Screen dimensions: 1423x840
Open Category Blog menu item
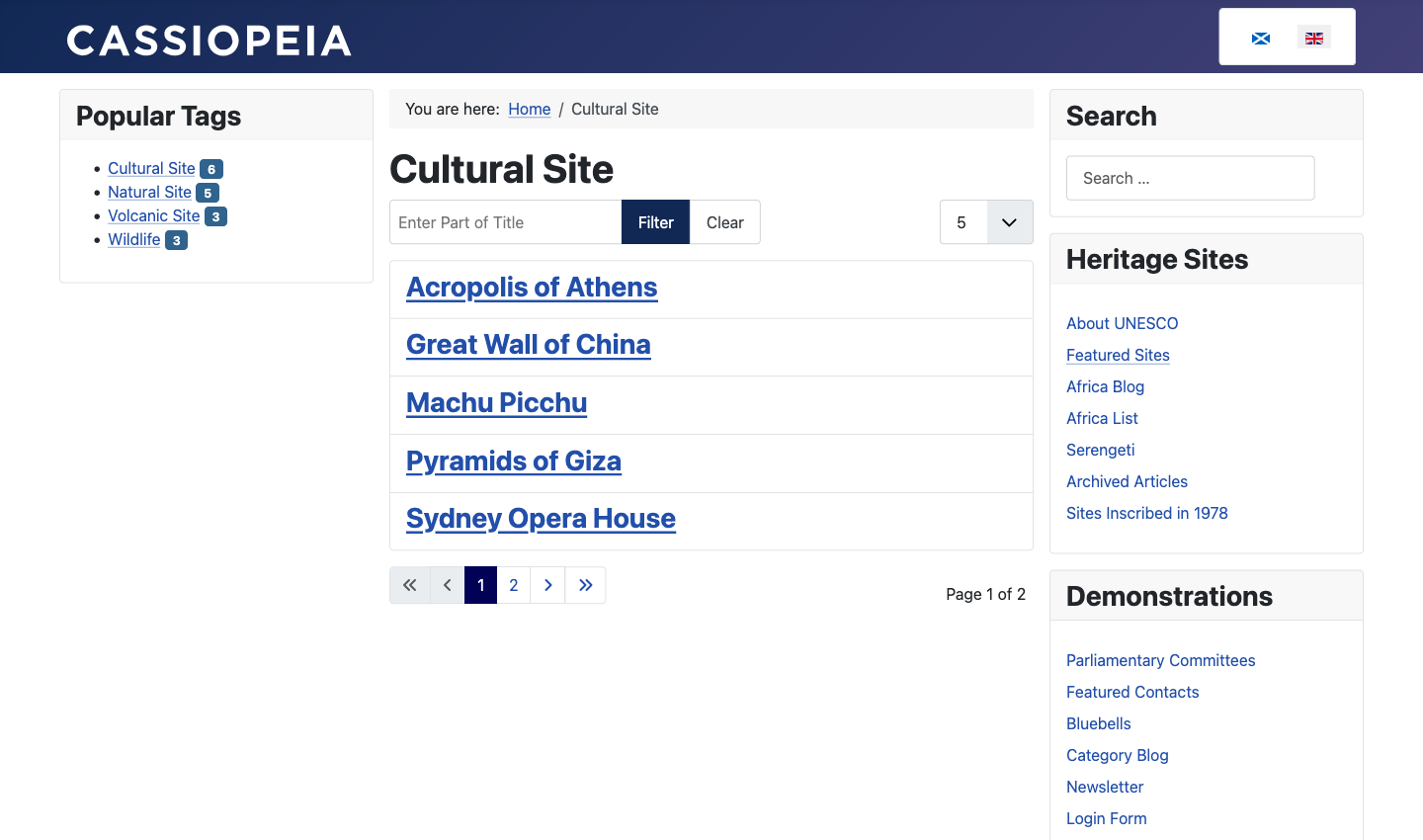pos(1118,755)
